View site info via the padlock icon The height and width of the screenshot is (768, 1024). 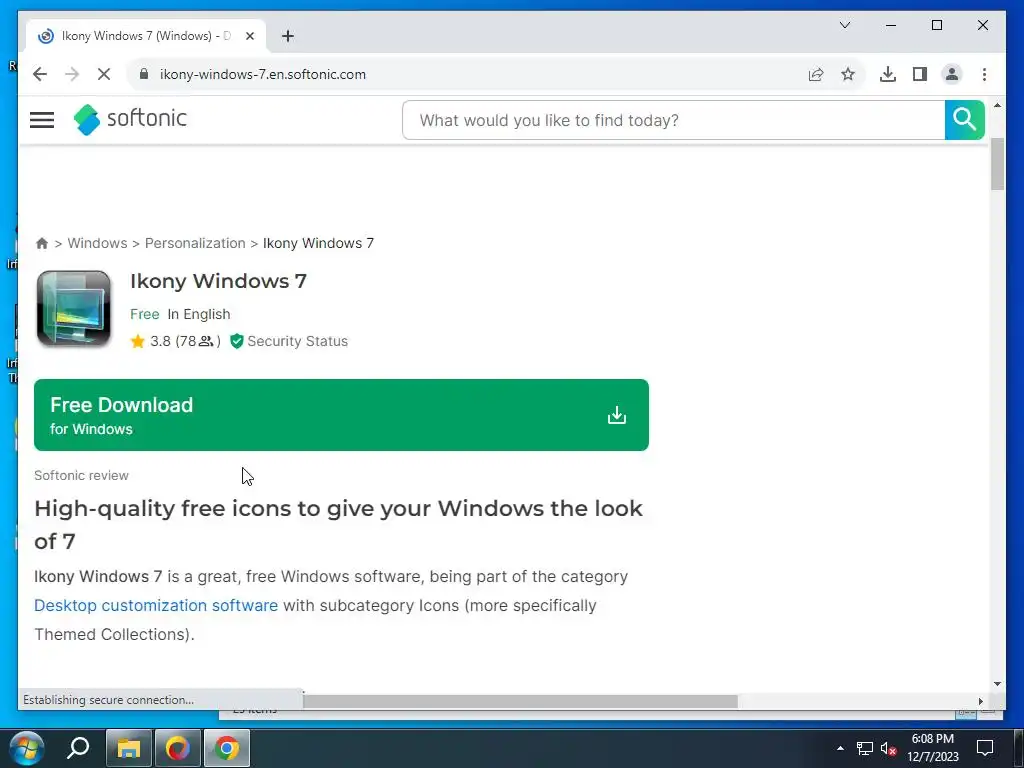(144, 74)
